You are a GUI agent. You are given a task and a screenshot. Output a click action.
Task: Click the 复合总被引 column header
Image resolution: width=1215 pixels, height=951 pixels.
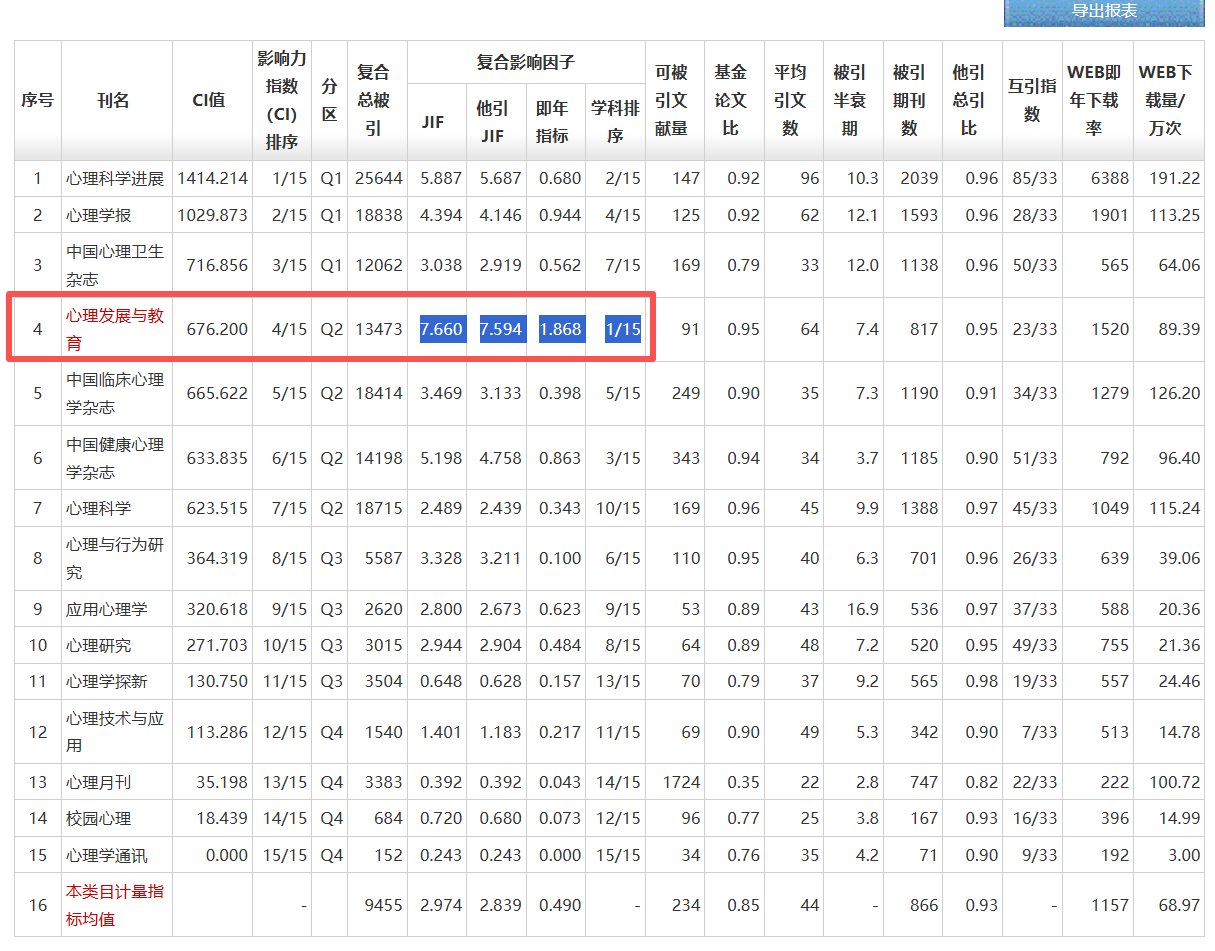coord(374,101)
